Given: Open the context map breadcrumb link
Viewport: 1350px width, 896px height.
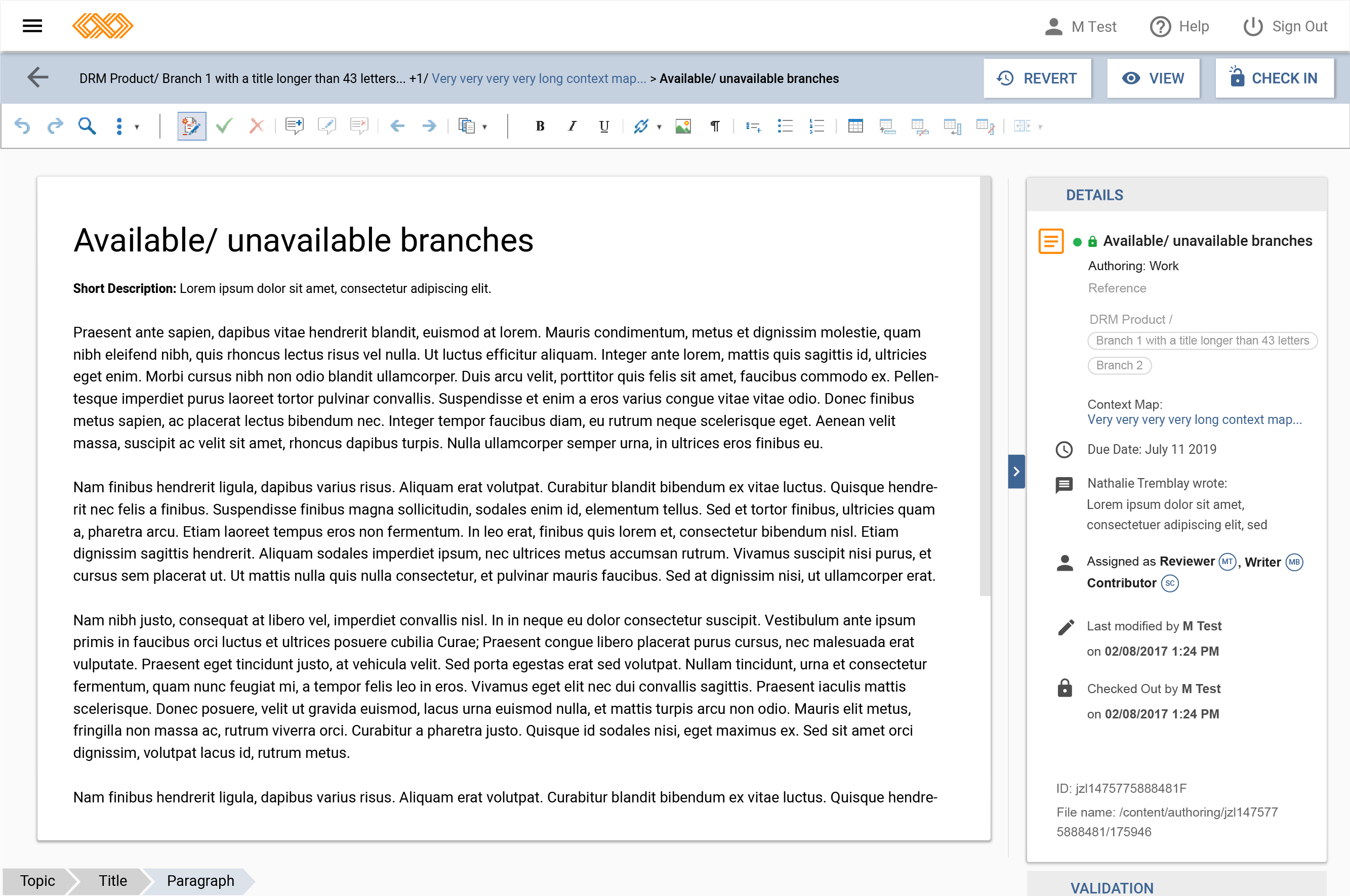Looking at the screenshot, I should tap(539, 78).
